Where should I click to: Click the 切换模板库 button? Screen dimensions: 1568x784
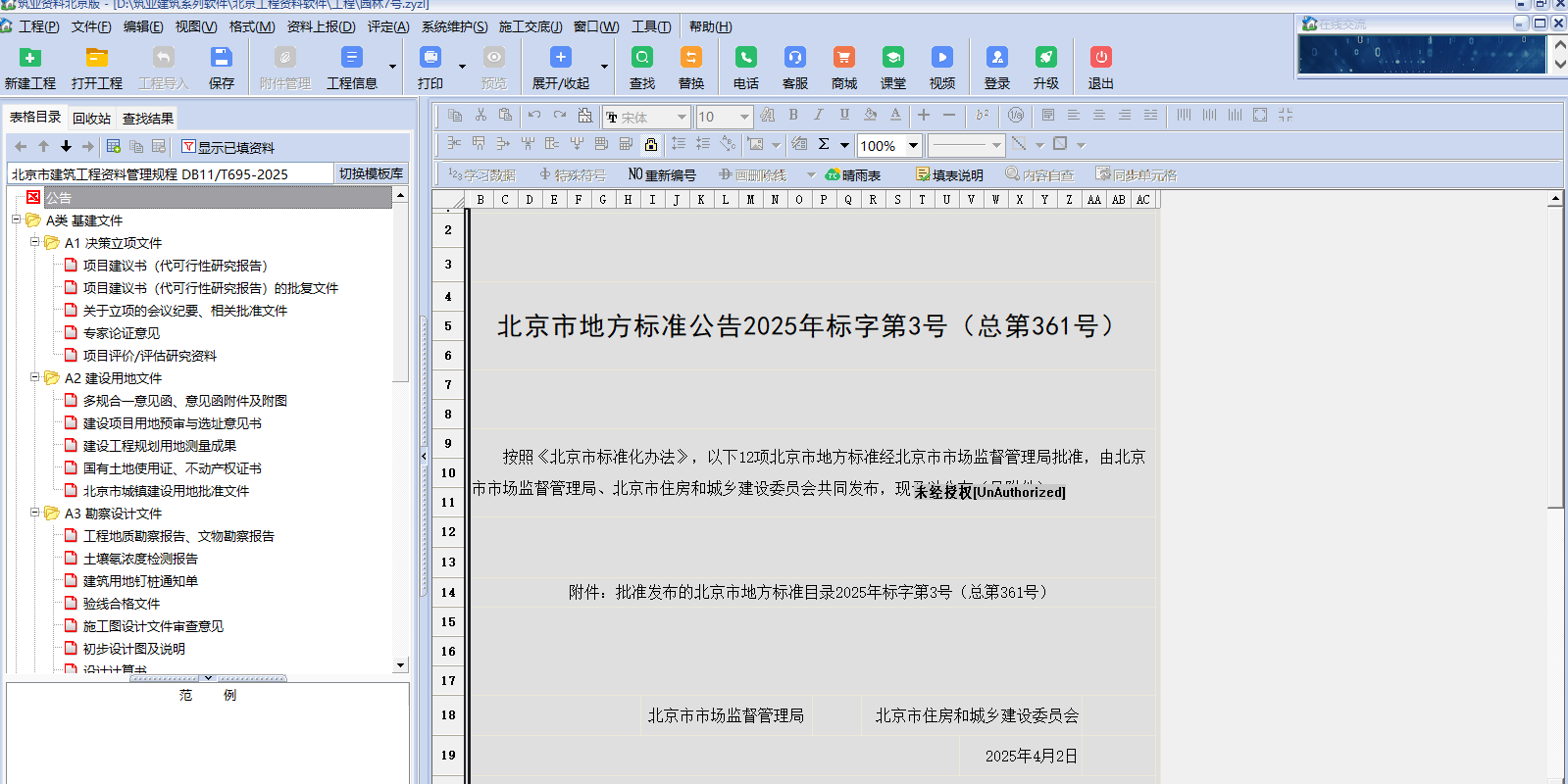[371, 173]
